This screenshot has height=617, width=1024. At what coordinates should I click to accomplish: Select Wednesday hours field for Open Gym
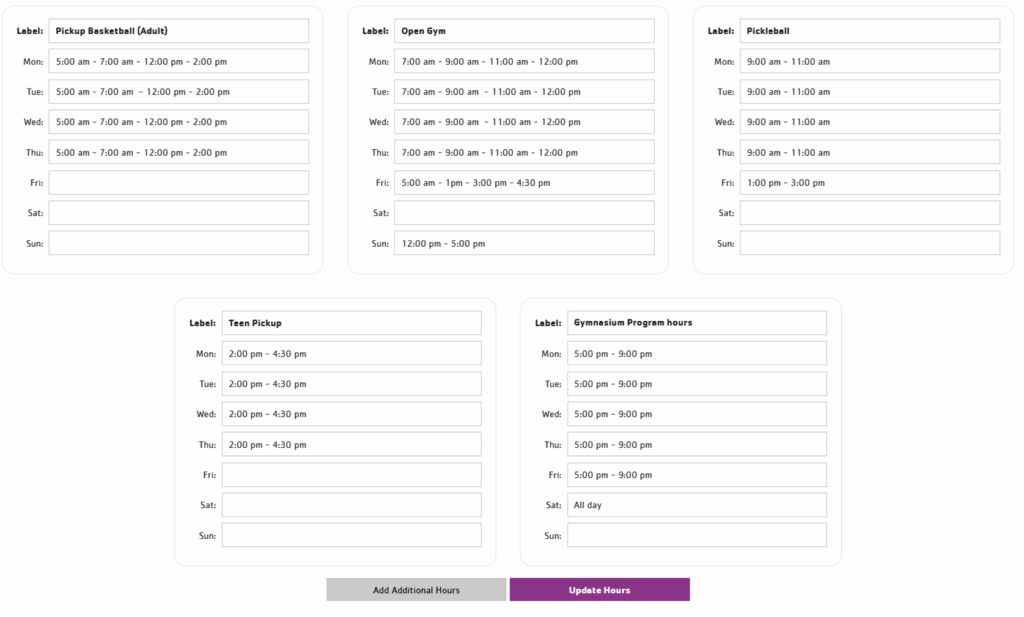tap(524, 121)
